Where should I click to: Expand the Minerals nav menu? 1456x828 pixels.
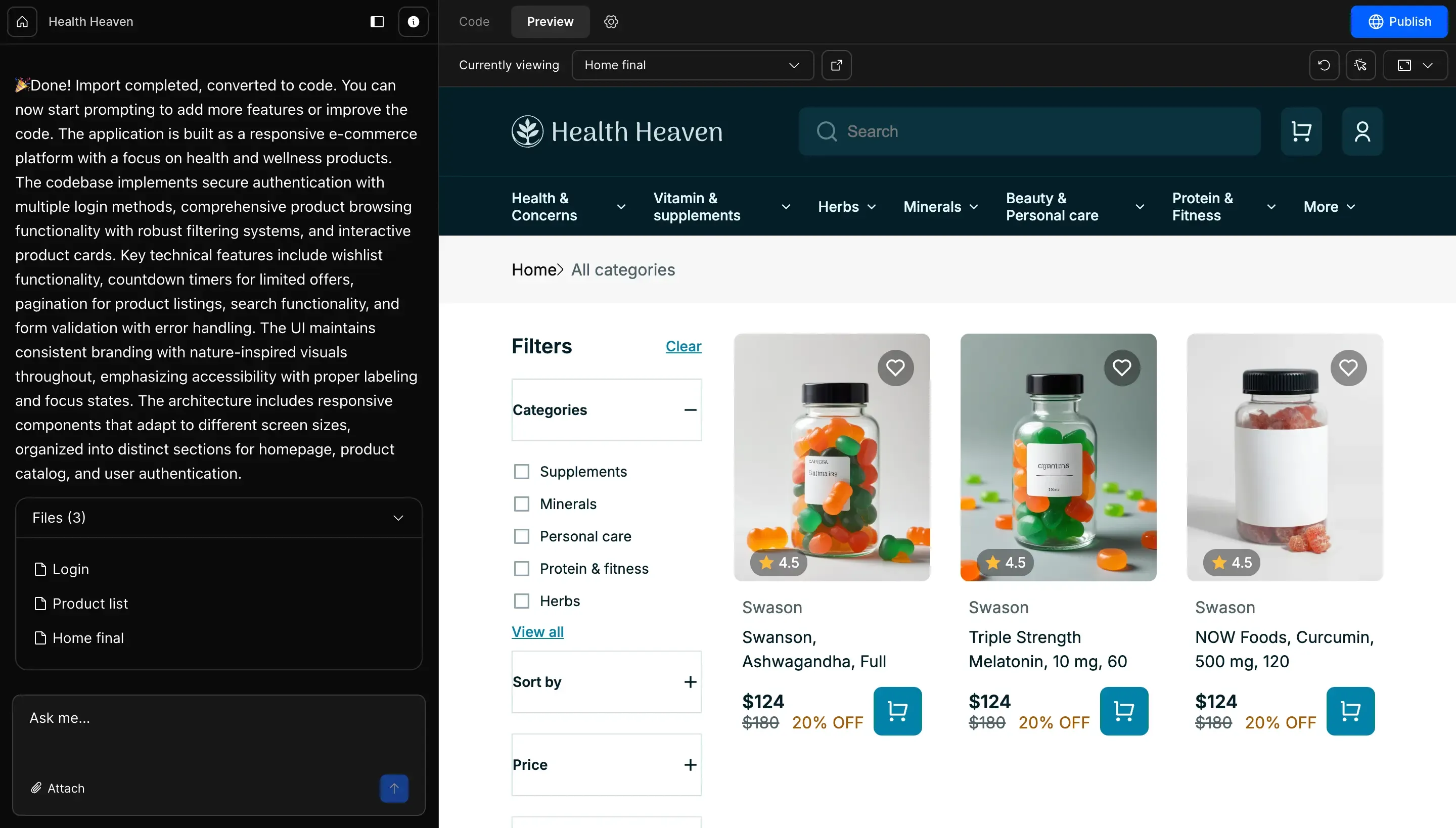(x=941, y=206)
